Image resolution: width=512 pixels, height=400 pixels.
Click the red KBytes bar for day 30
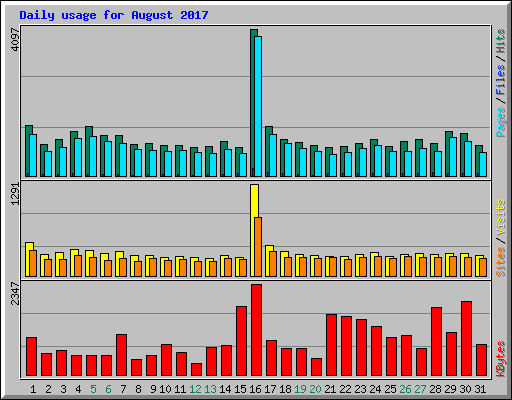coord(467,339)
